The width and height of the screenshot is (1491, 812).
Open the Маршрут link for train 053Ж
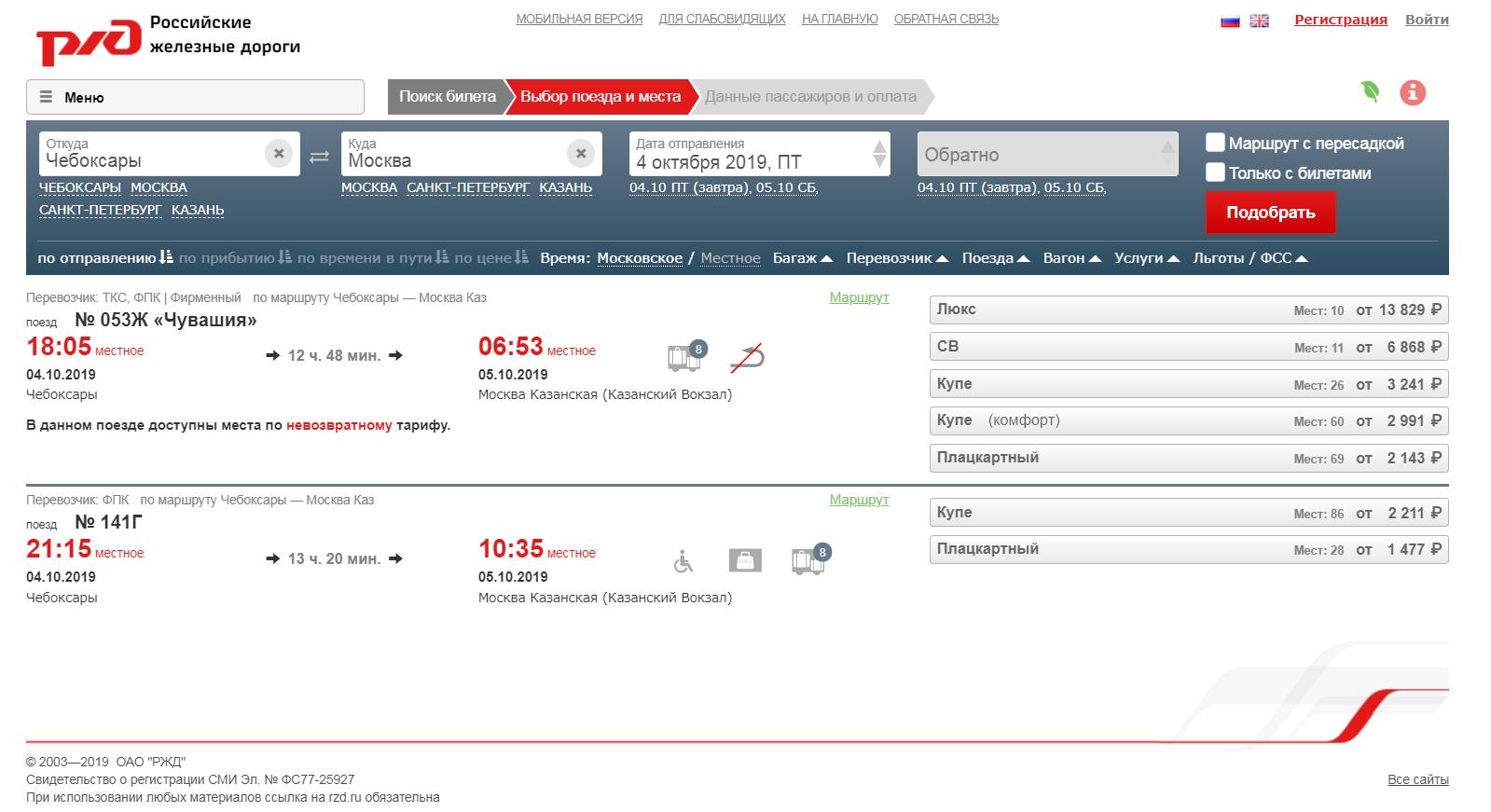click(859, 297)
